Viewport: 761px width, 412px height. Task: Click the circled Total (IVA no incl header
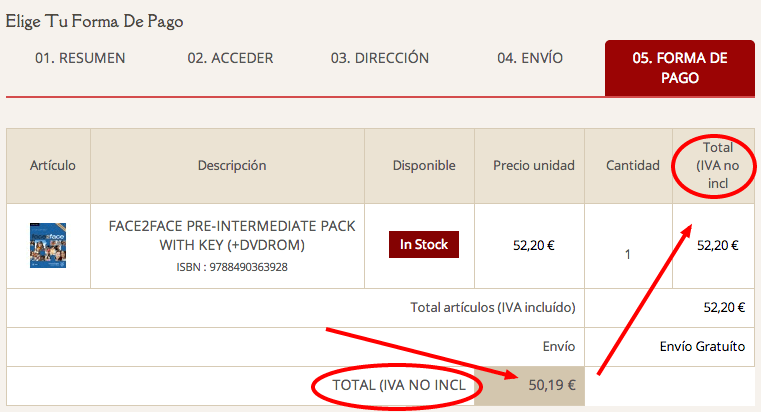(x=717, y=165)
